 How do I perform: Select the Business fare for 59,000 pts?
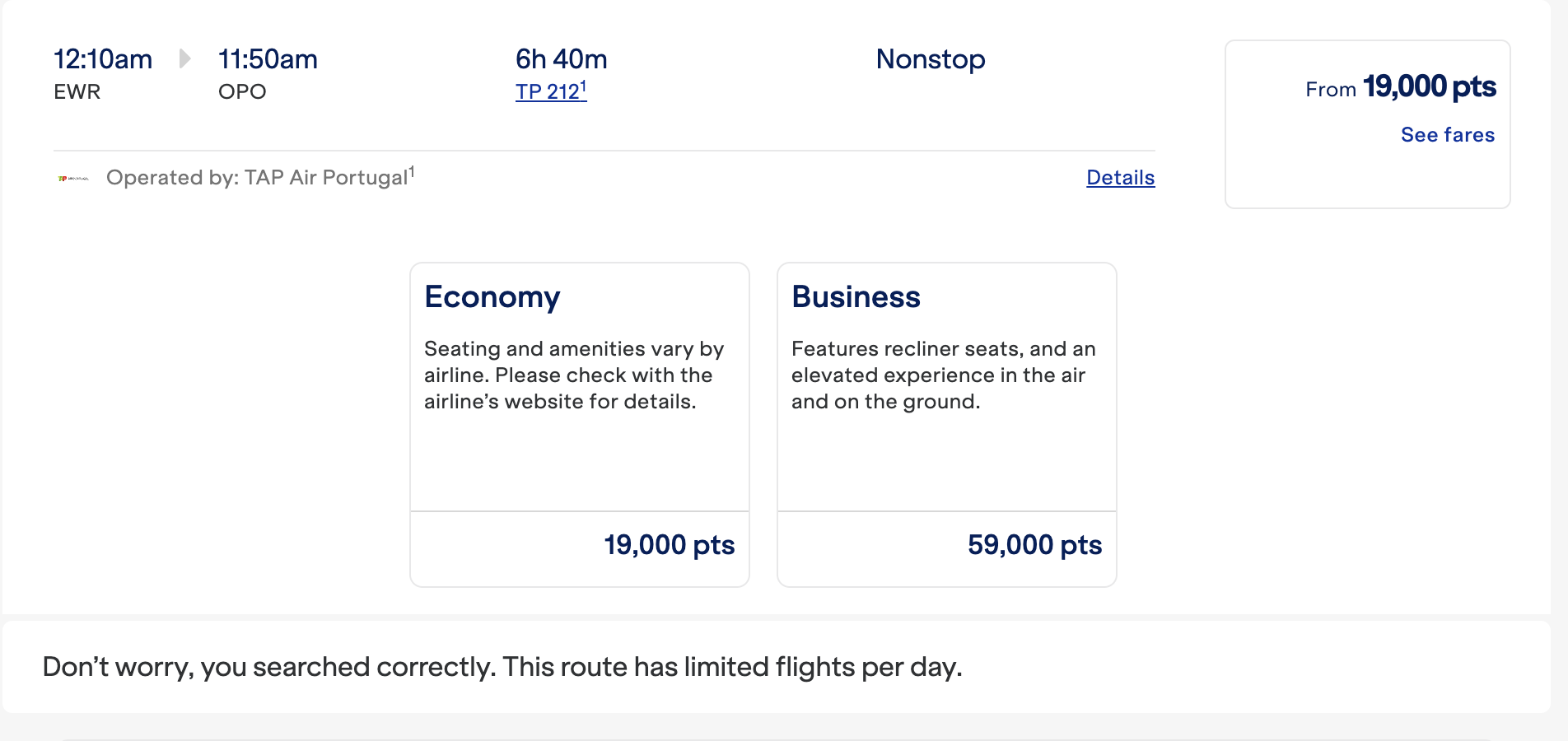click(x=1035, y=544)
